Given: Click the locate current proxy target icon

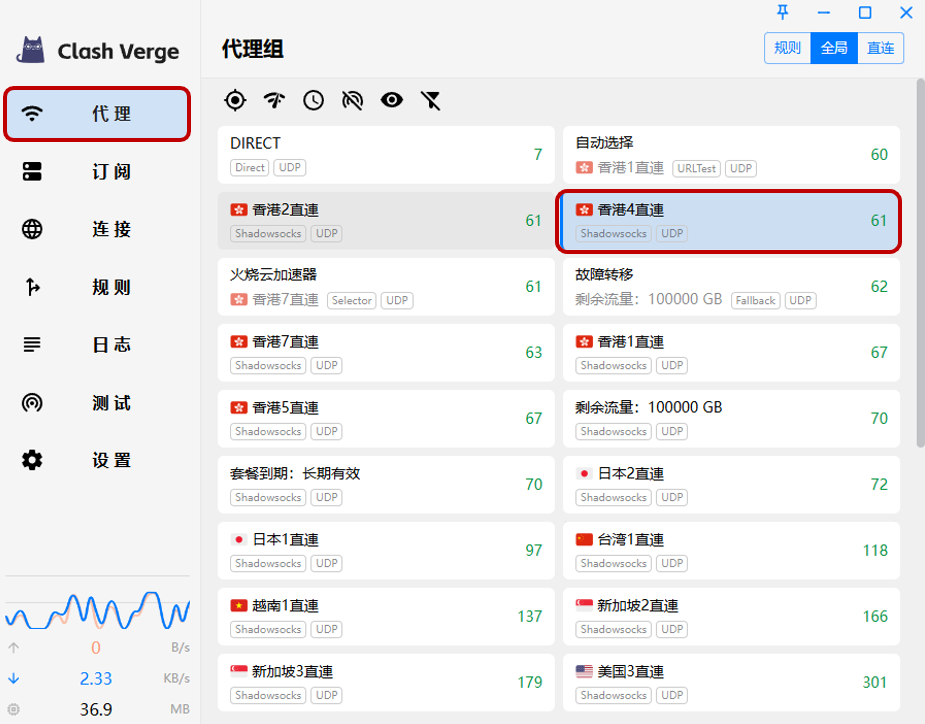Looking at the screenshot, I should tap(235, 100).
